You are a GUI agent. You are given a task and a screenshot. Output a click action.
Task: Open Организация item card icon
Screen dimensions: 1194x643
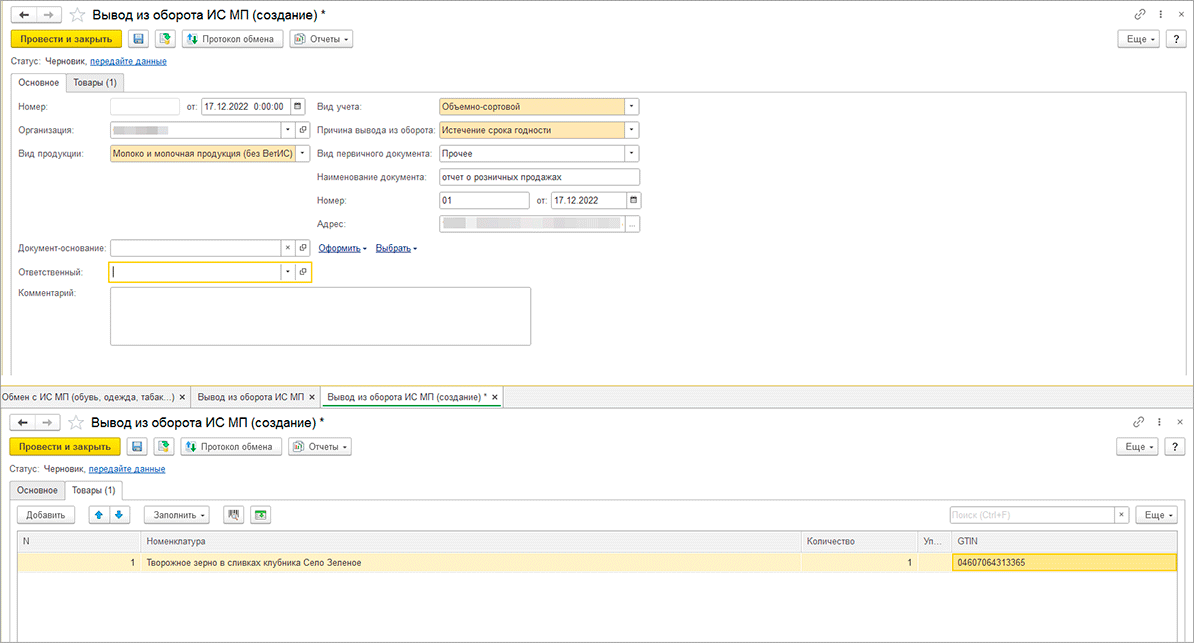[x=303, y=130]
